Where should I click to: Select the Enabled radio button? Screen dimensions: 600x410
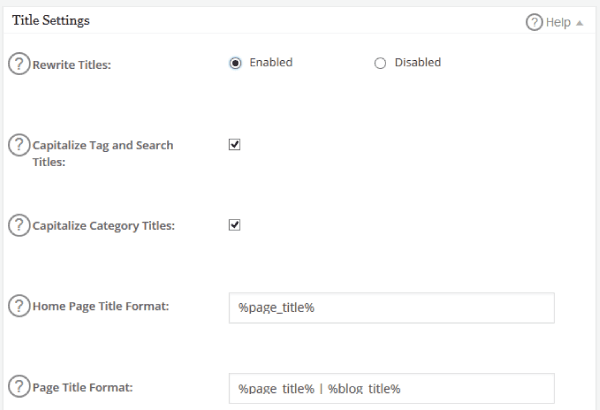point(235,63)
